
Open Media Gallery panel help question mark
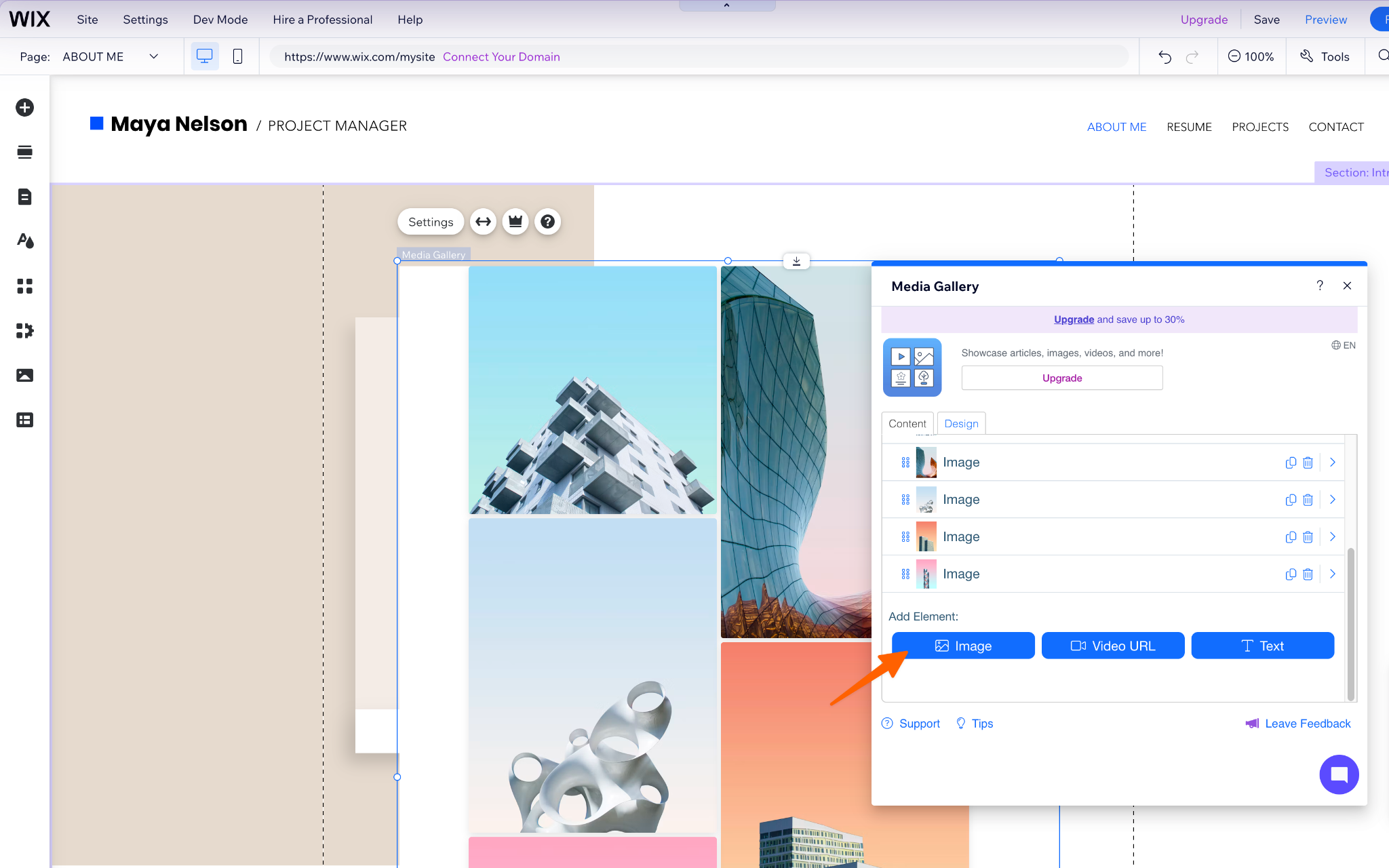[x=1320, y=285]
